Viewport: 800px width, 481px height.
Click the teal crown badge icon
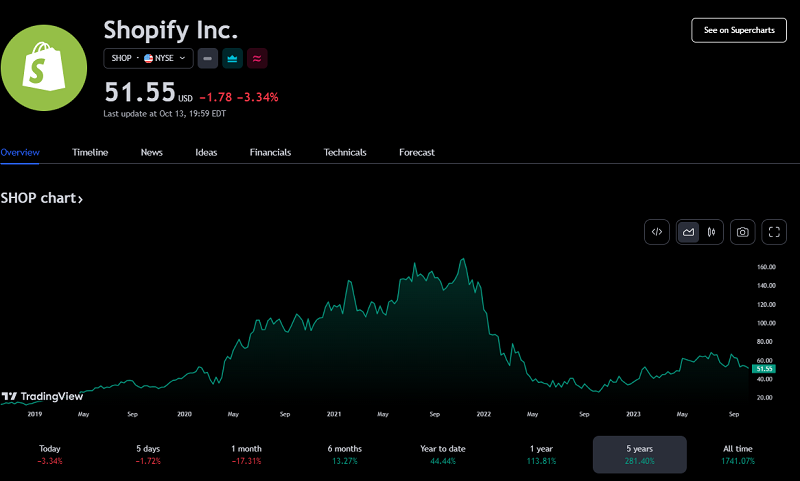point(231,59)
